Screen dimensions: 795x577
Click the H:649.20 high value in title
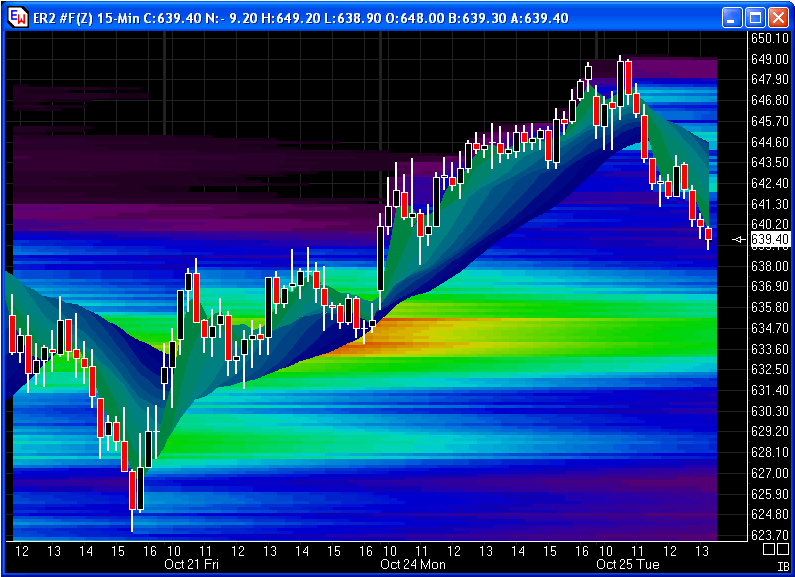(x=291, y=18)
